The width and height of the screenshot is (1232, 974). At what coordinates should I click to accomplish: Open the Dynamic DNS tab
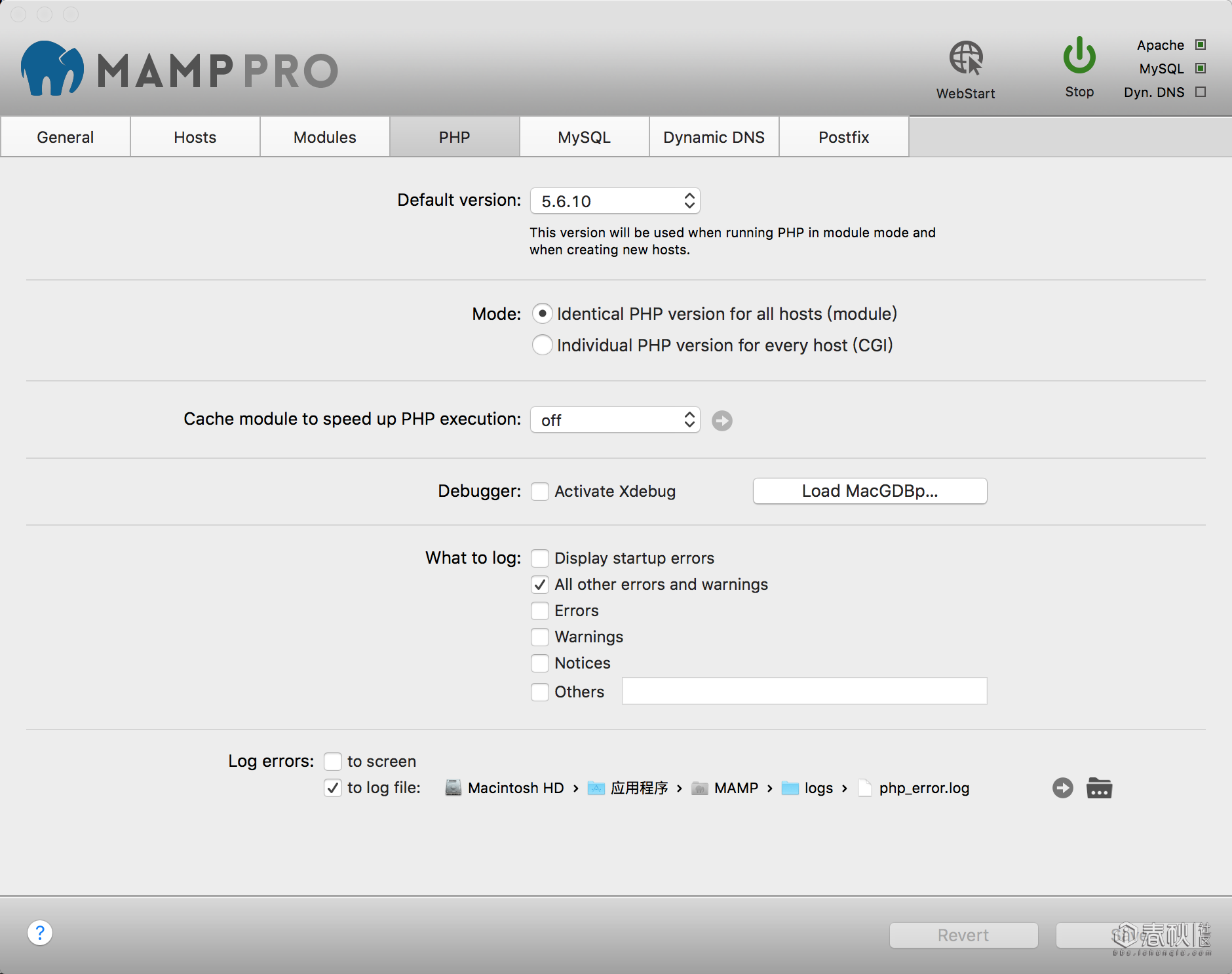(714, 137)
